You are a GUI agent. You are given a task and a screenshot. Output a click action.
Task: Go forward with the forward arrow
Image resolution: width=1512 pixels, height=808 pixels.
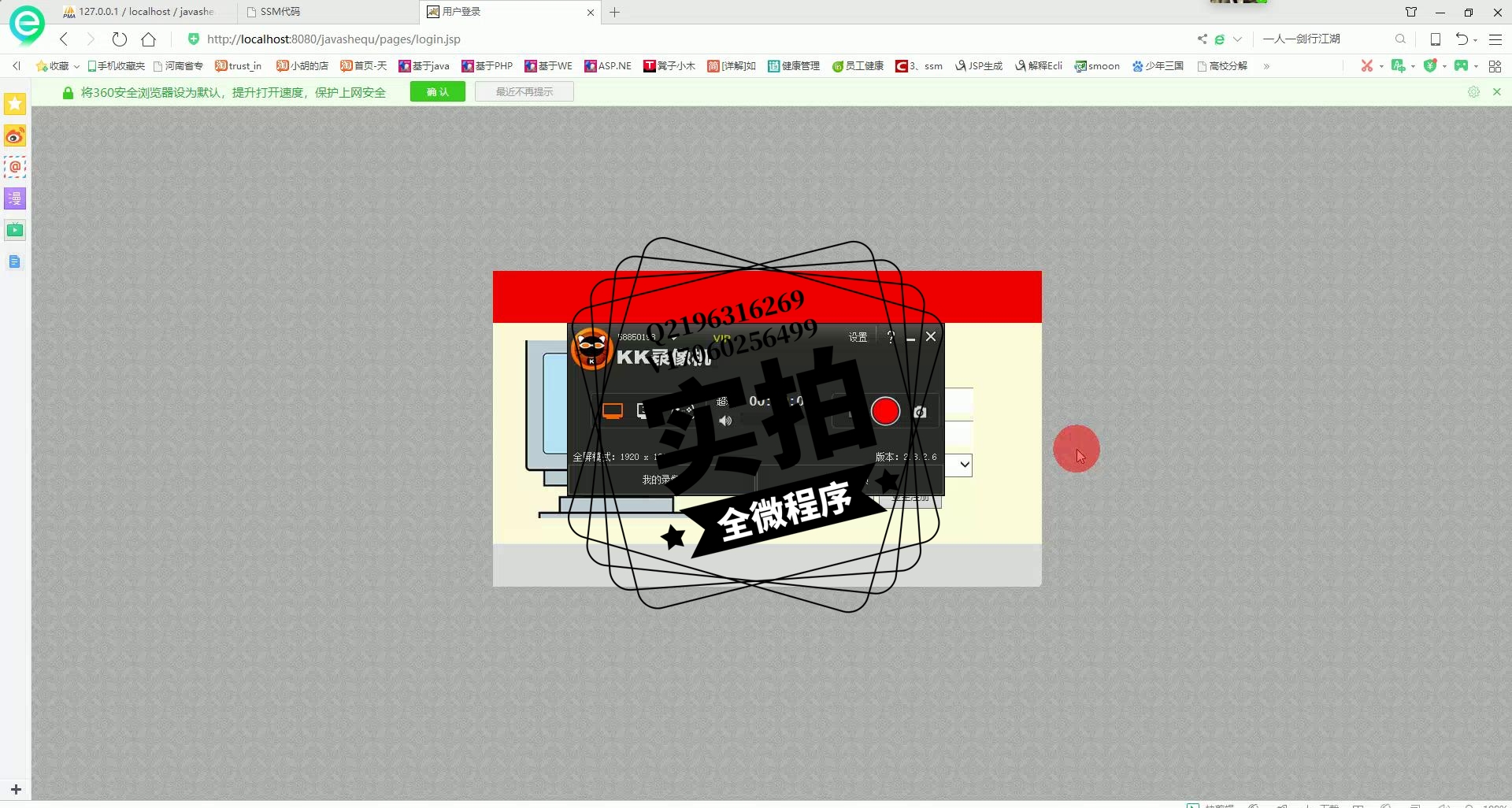pos(91,39)
